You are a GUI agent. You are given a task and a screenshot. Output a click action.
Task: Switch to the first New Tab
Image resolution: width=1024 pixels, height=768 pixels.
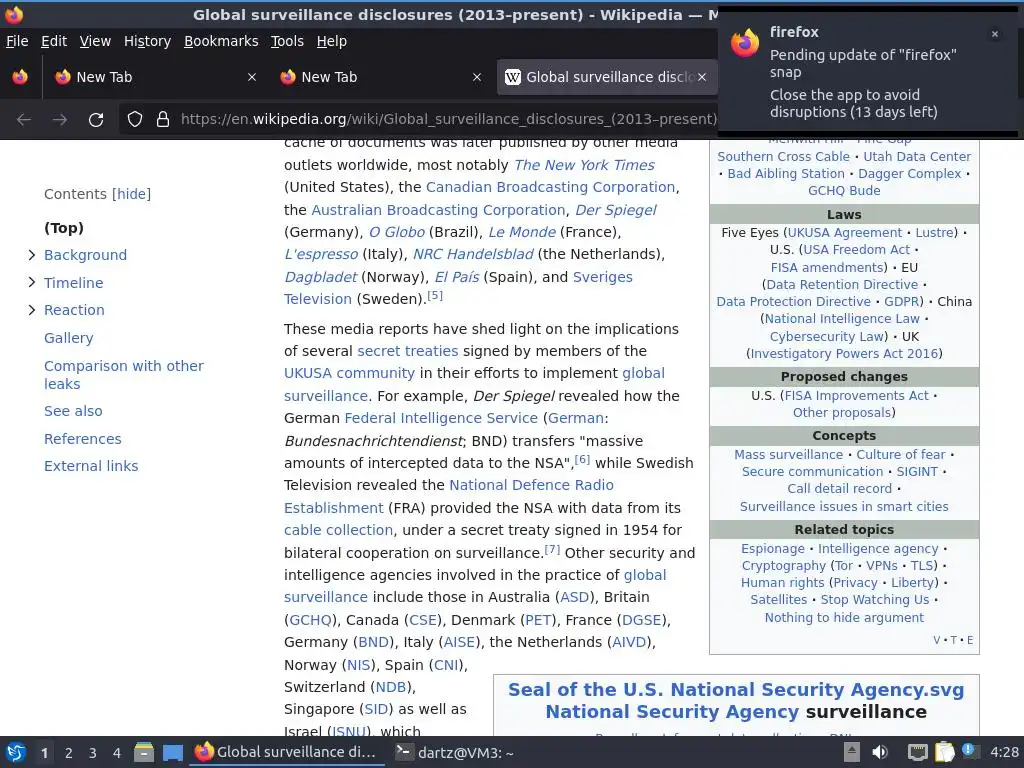pyautogui.click(x=153, y=77)
